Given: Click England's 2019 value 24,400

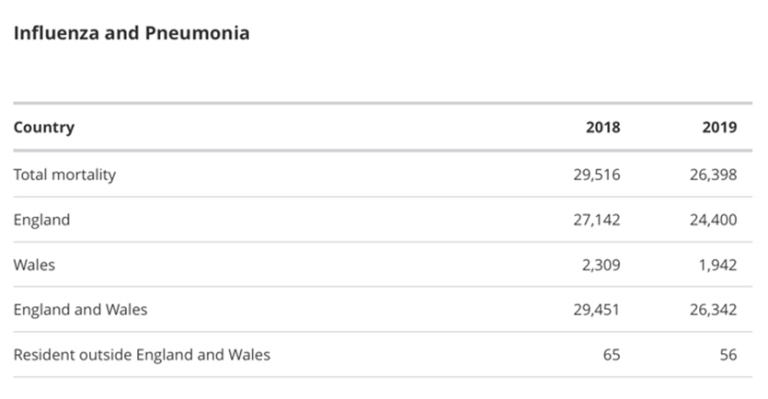Looking at the screenshot, I should click(713, 220).
